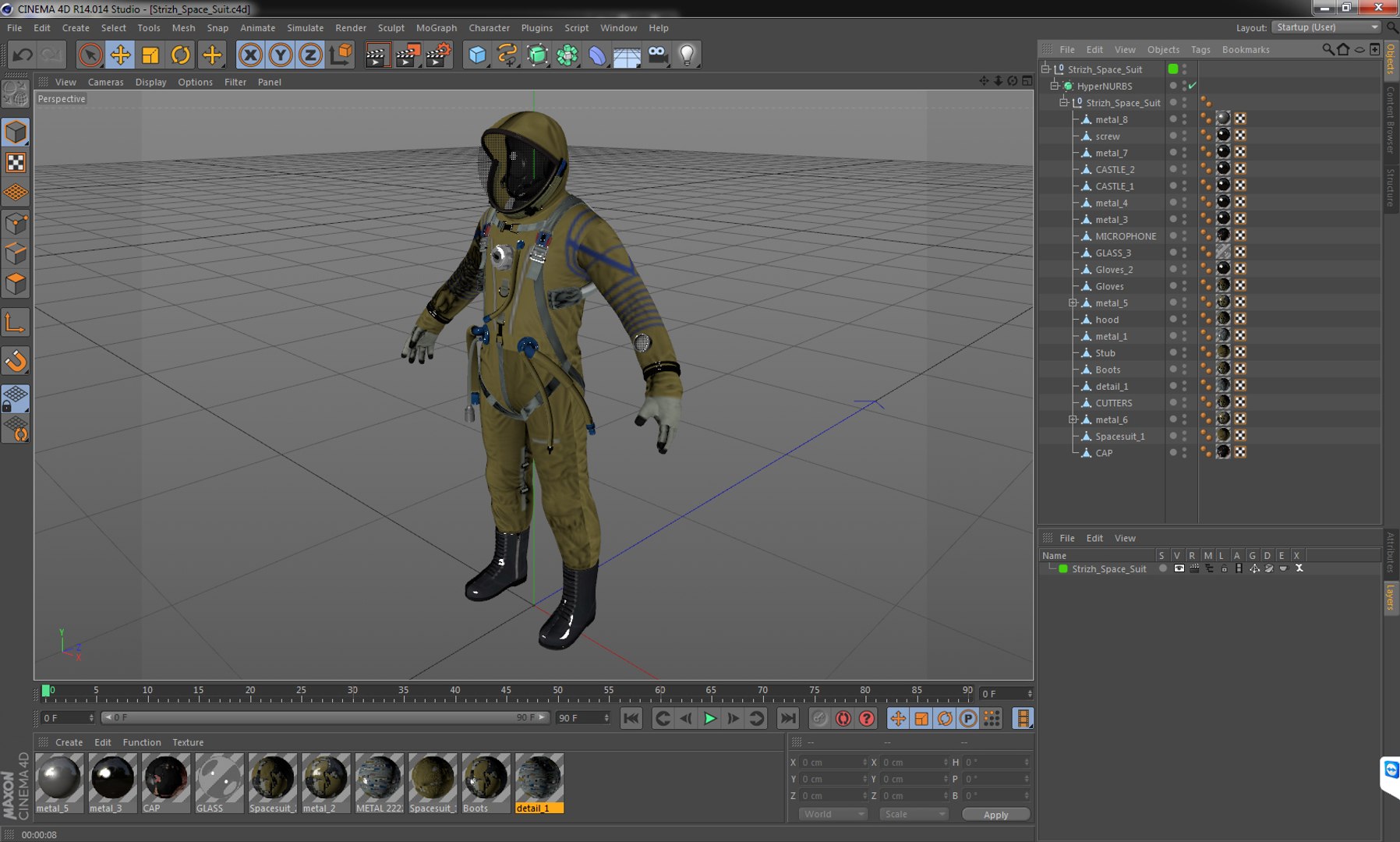Toggle Y axis lock

click(281, 55)
